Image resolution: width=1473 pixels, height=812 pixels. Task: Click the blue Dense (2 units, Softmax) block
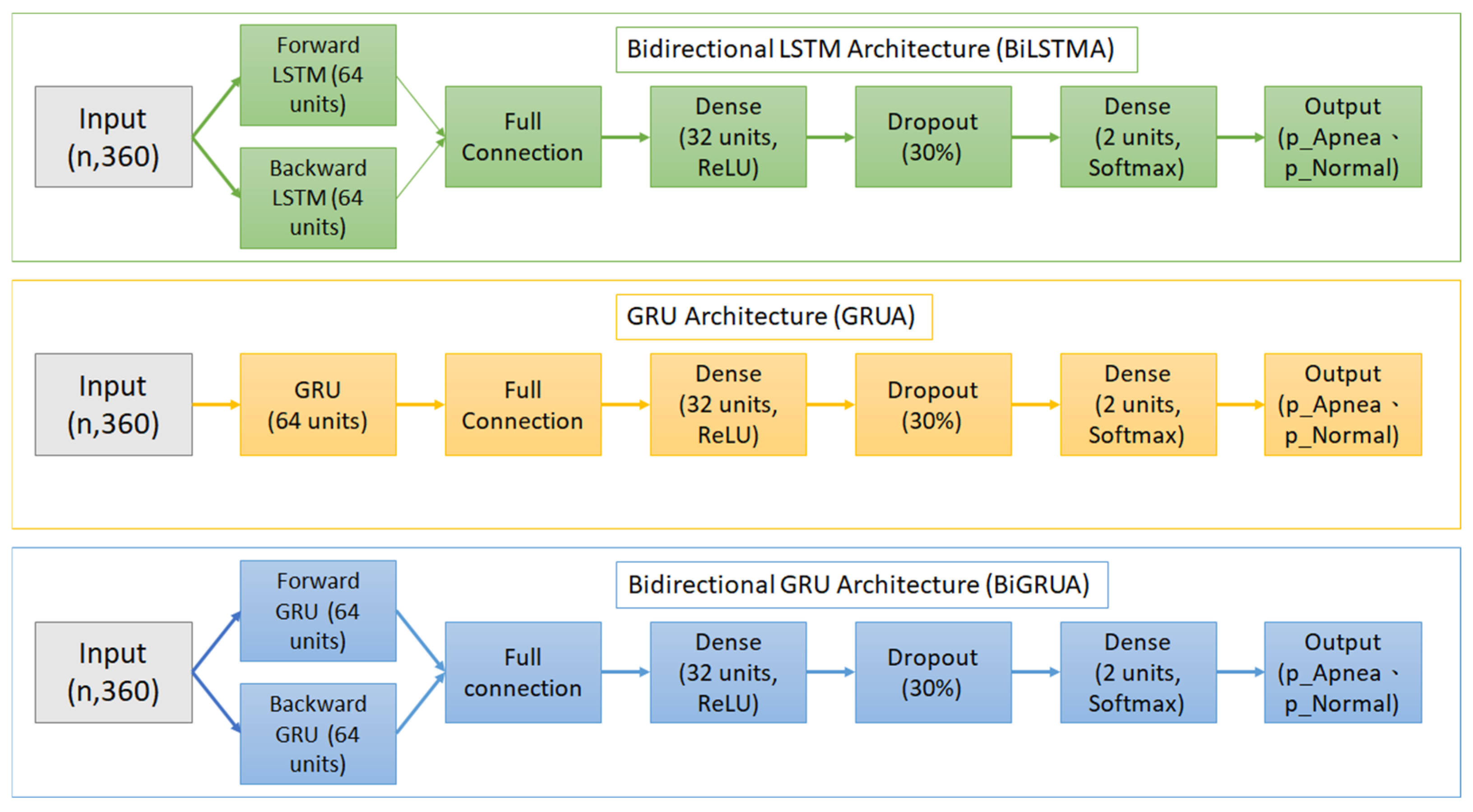(x=1137, y=672)
